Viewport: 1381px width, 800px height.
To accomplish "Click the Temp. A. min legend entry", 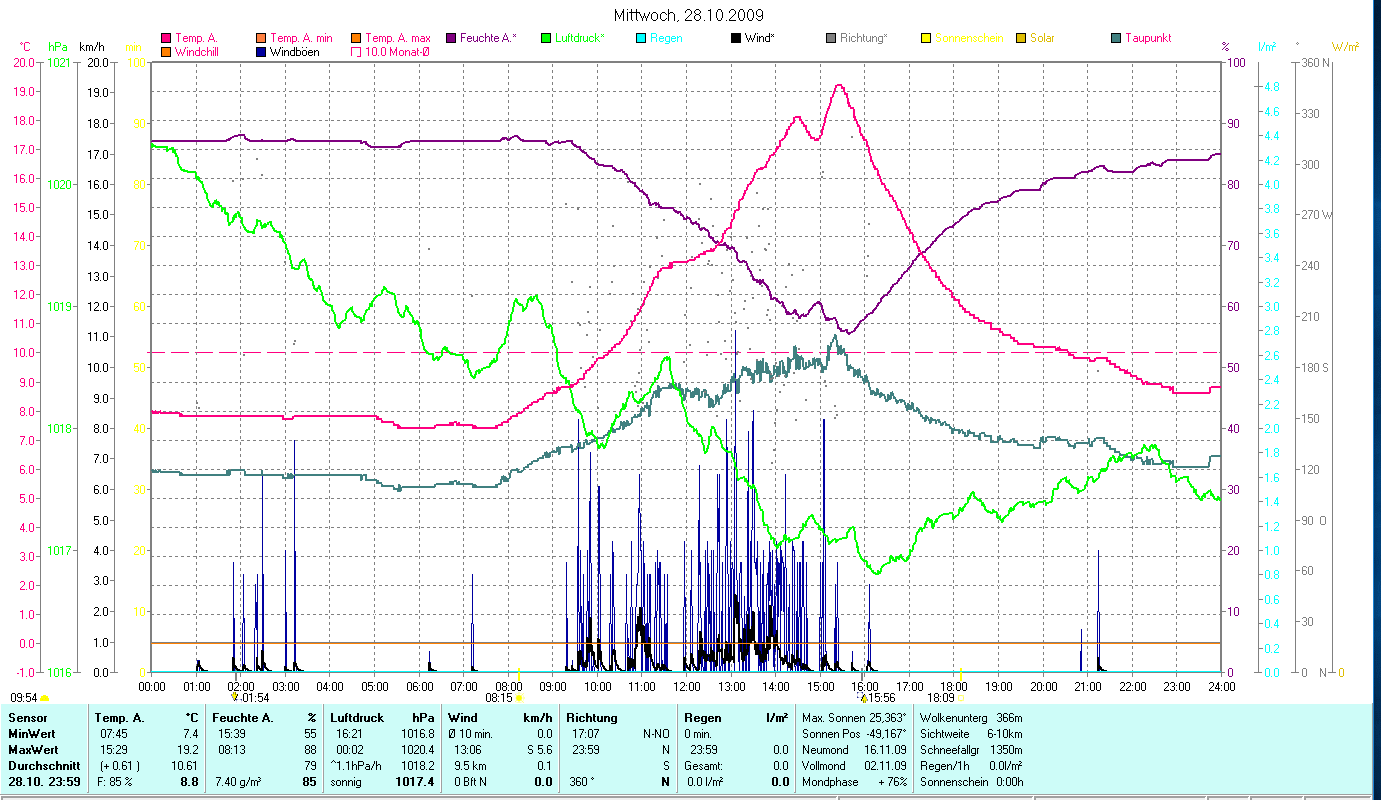I will (302, 38).
